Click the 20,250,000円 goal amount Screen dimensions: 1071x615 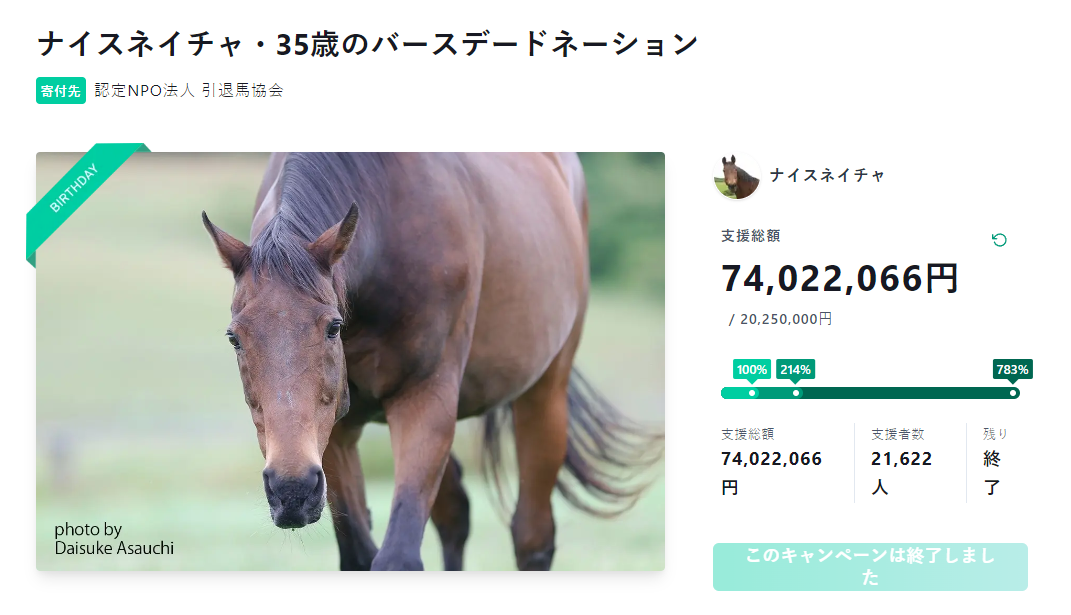(x=786, y=319)
